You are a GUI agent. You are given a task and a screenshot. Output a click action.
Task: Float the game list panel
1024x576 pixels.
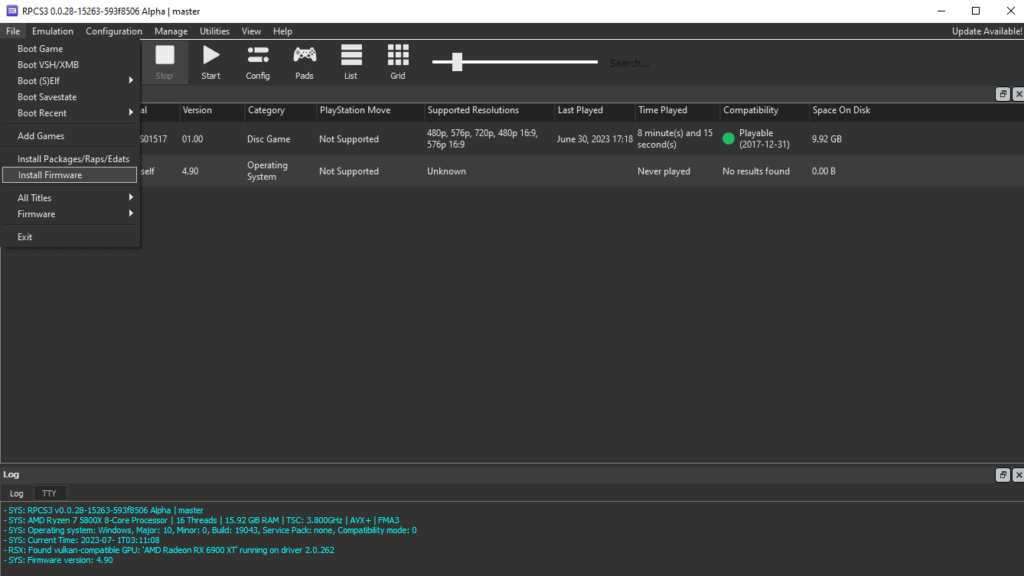point(1002,94)
